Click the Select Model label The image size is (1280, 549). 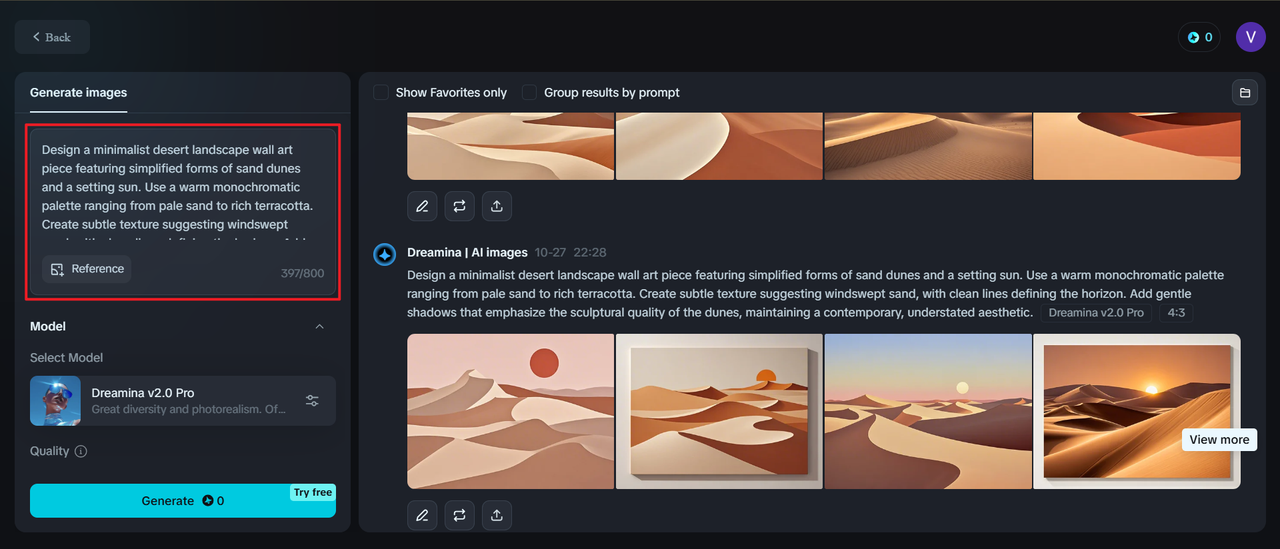(66, 358)
